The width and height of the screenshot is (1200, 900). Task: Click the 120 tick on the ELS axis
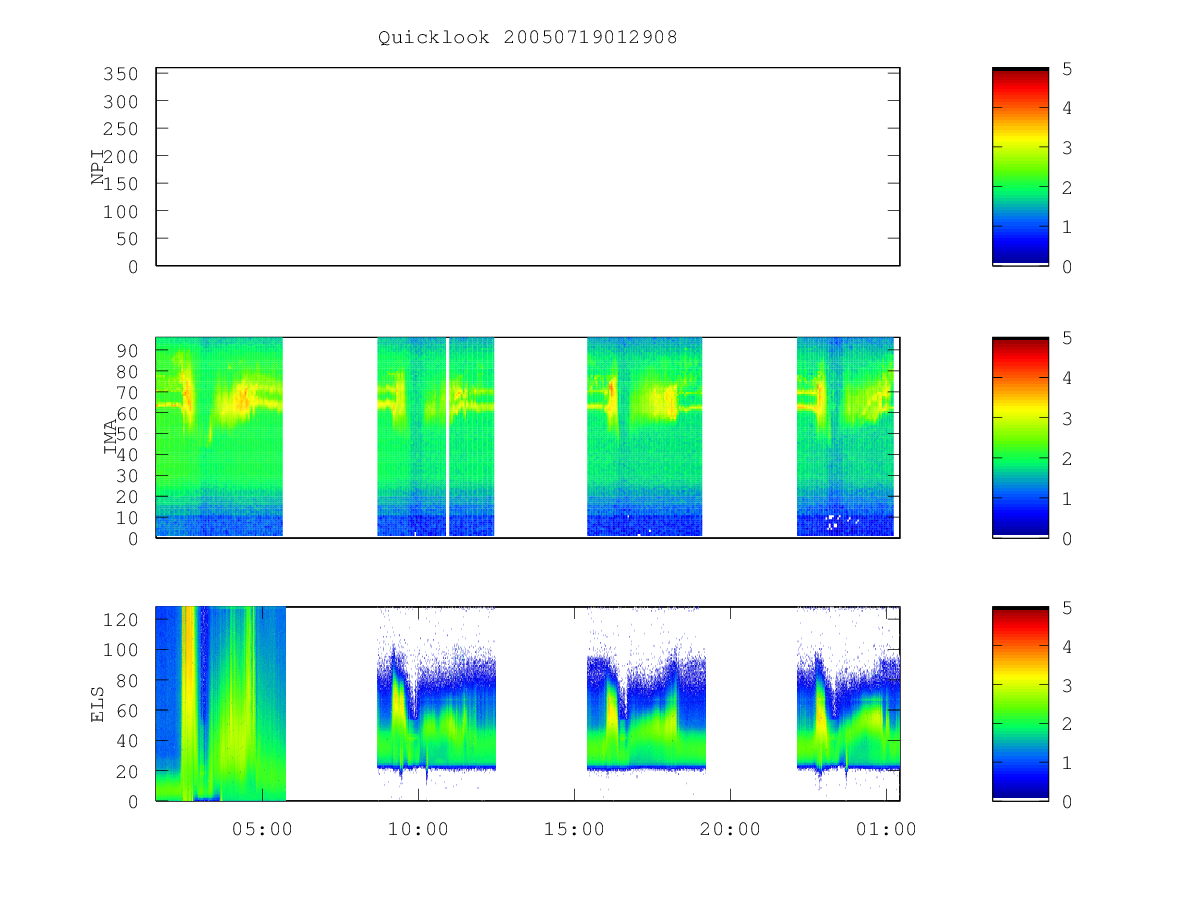[122, 620]
